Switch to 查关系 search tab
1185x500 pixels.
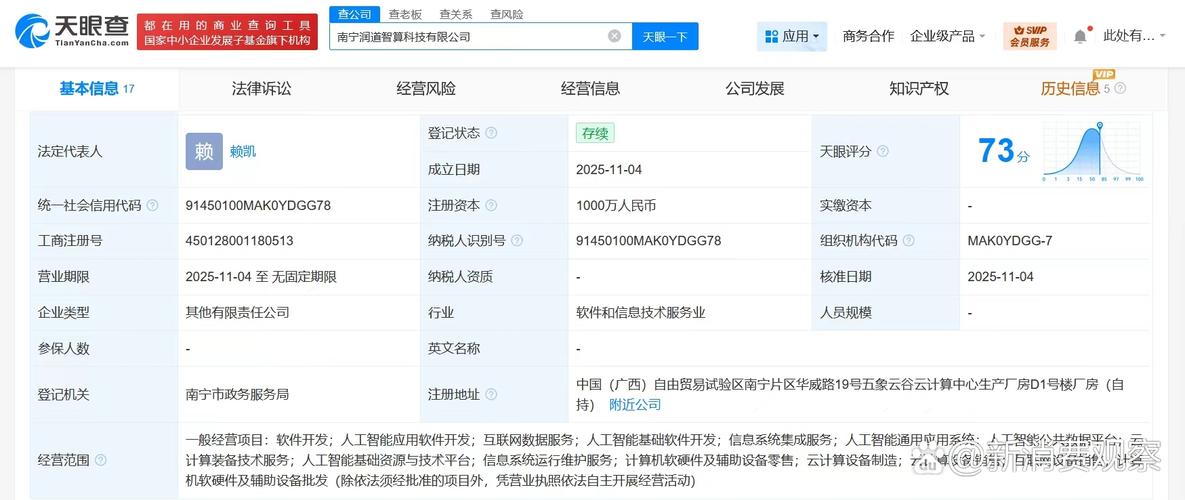(456, 14)
